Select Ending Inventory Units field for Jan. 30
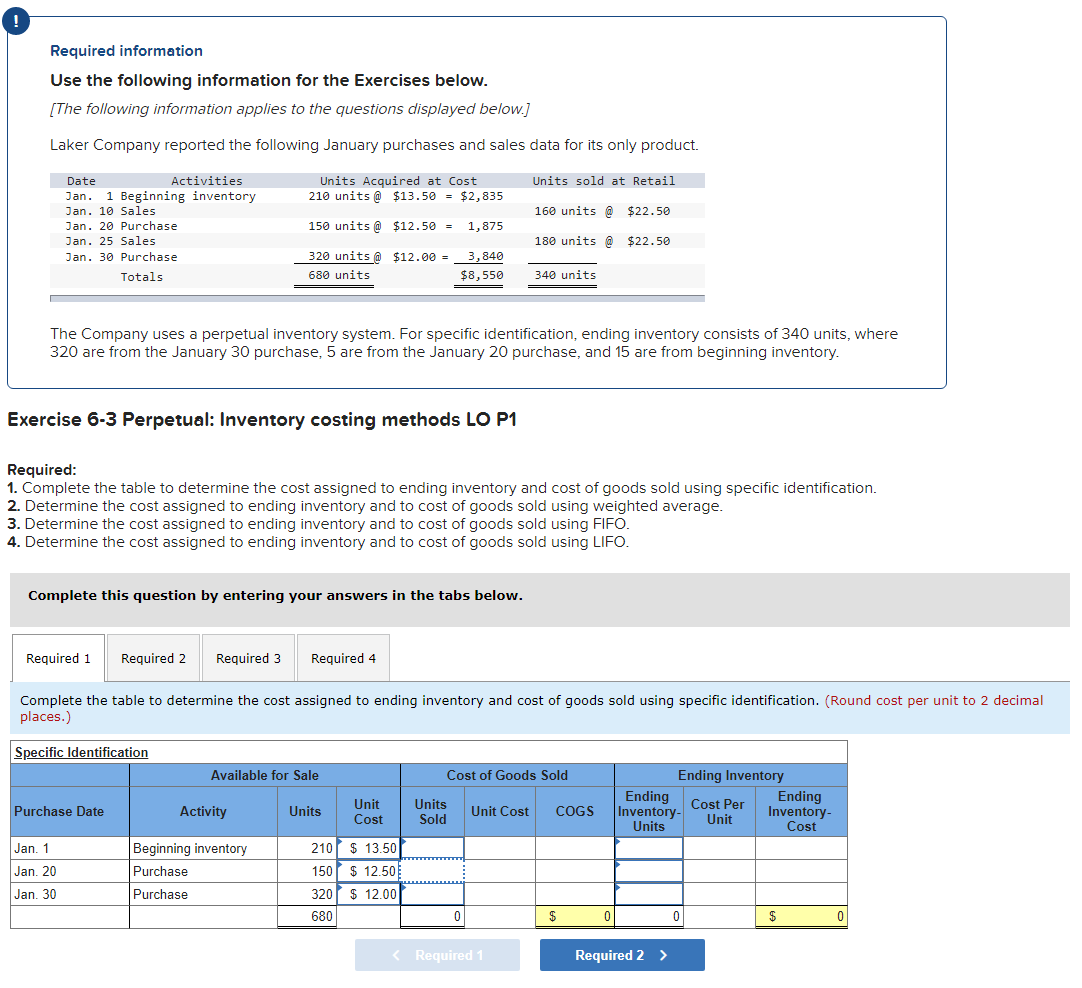The height and width of the screenshot is (988, 1082). [649, 894]
